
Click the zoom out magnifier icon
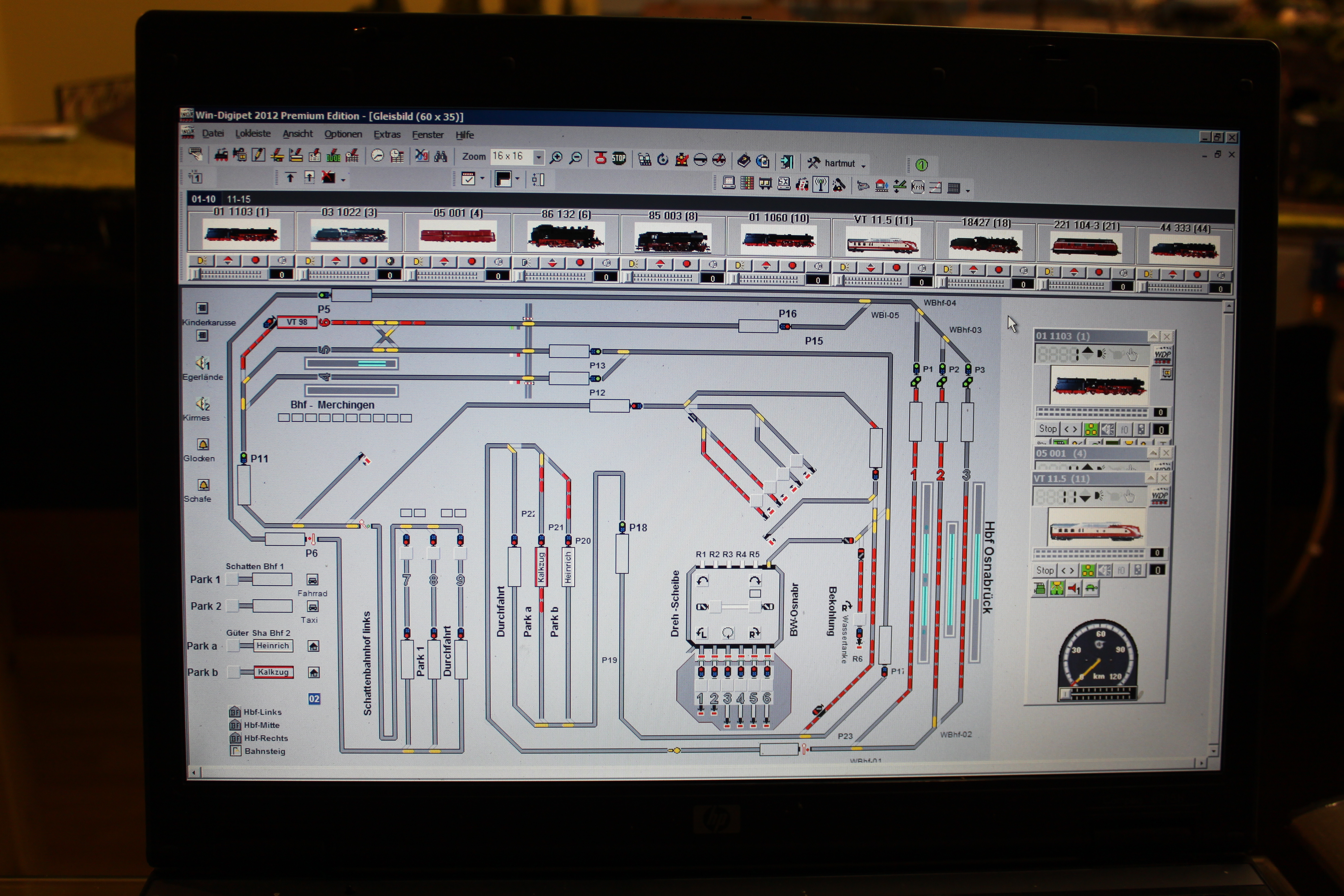click(576, 158)
